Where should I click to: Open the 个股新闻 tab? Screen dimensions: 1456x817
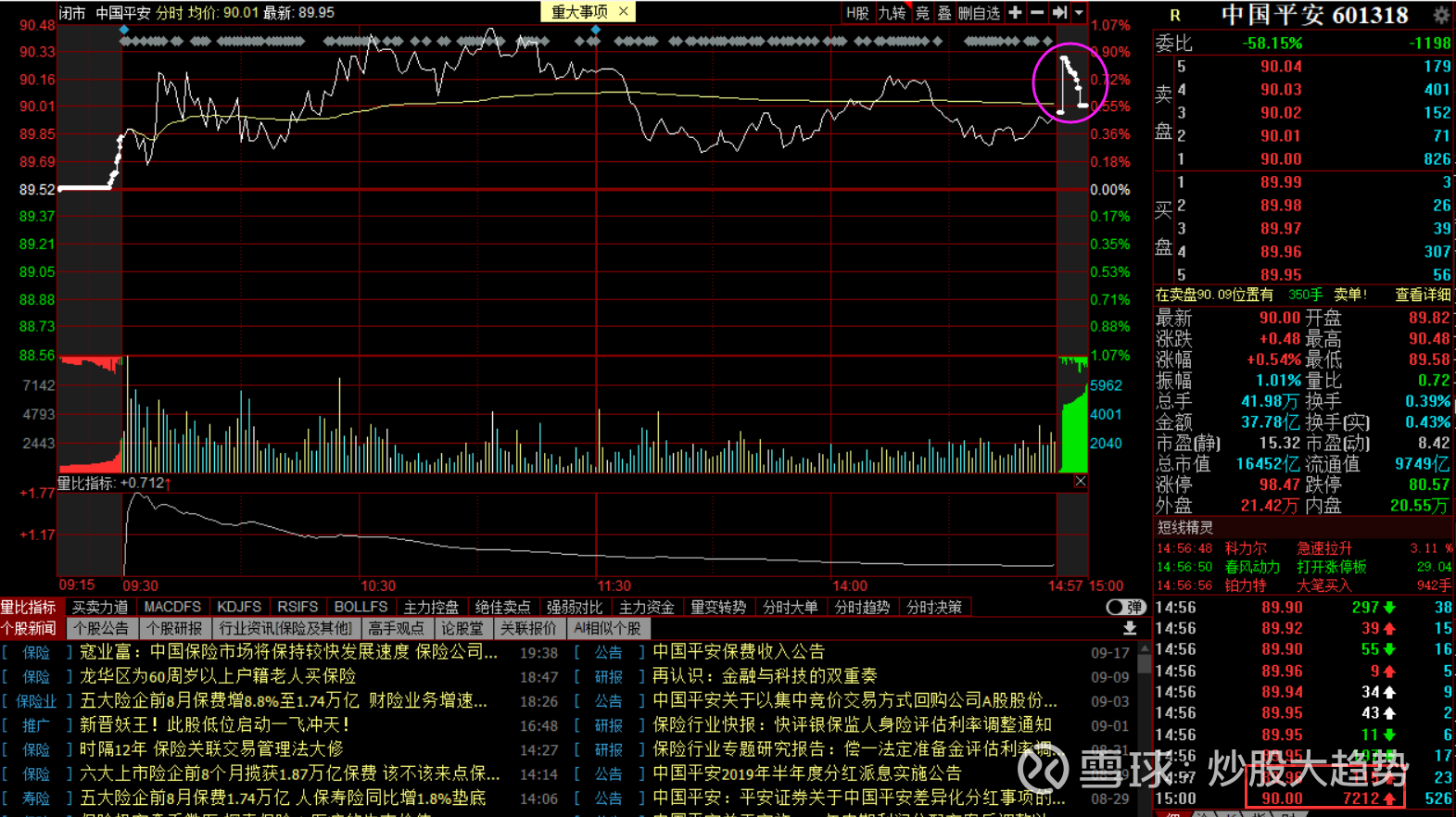[29, 628]
